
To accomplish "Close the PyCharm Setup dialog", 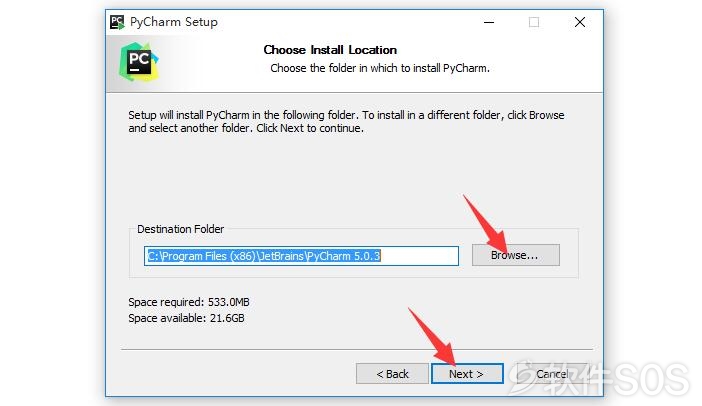I will [580, 22].
